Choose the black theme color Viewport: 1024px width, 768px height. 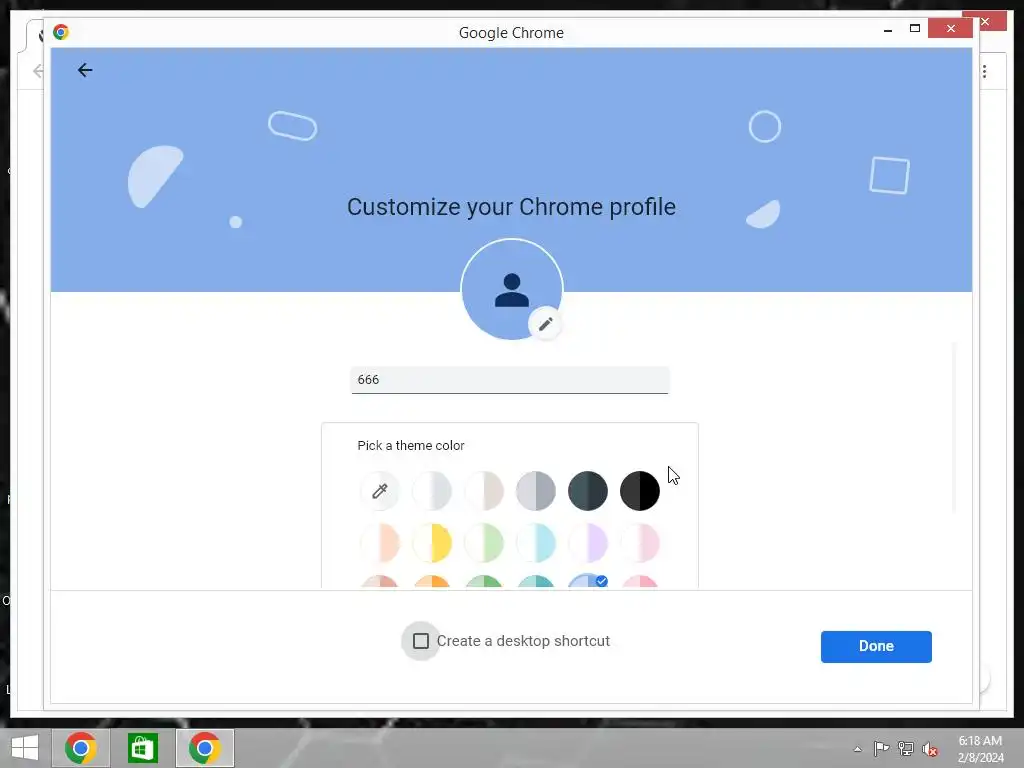[x=639, y=490]
